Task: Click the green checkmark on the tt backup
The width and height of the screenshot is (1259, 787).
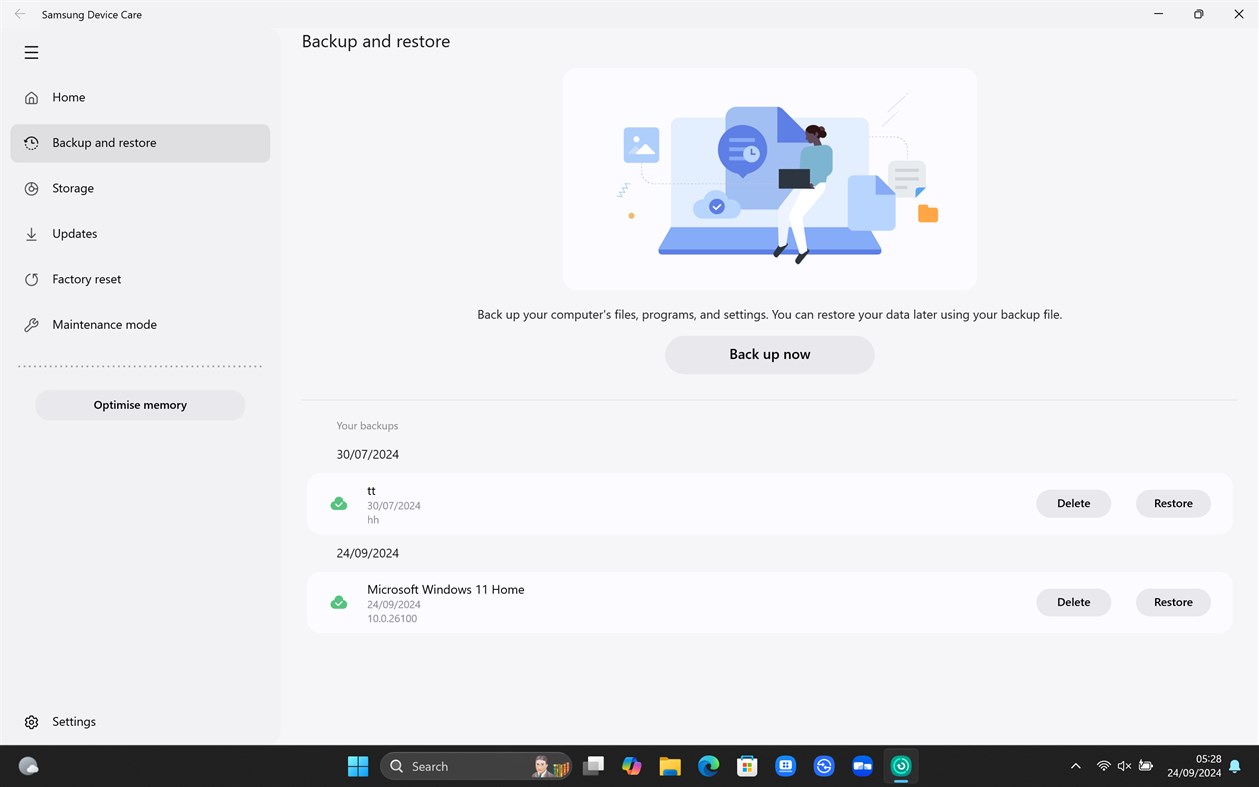Action: 338,503
